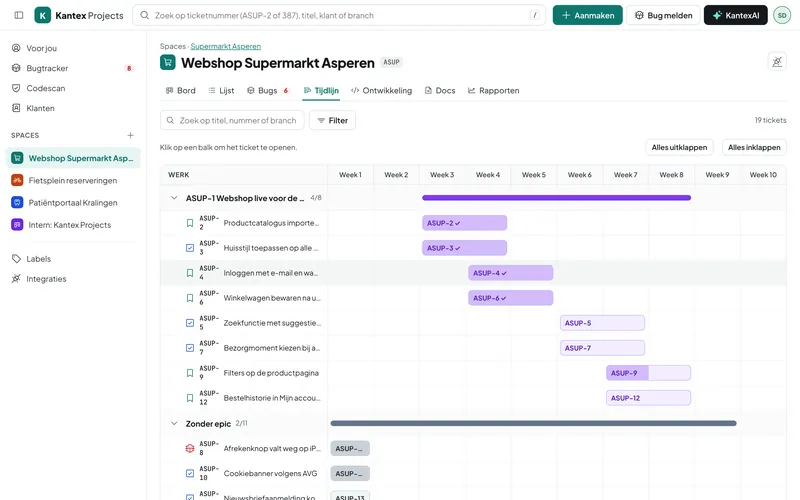Image resolution: width=800 pixels, height=500 pixels.
Task: Click the ASUP project key badge
Action: [x=391, y=62]
